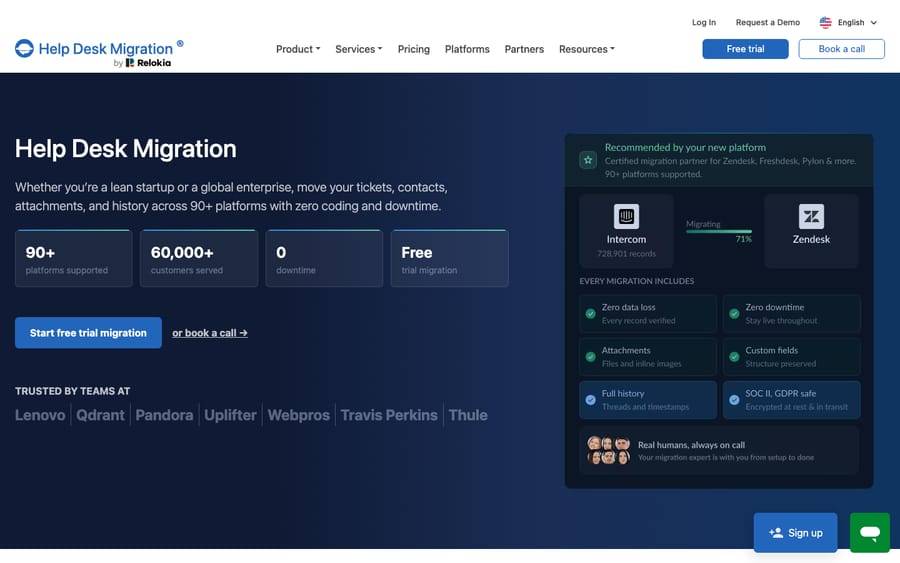Click the Relokia logo in header

pos(148,63)
